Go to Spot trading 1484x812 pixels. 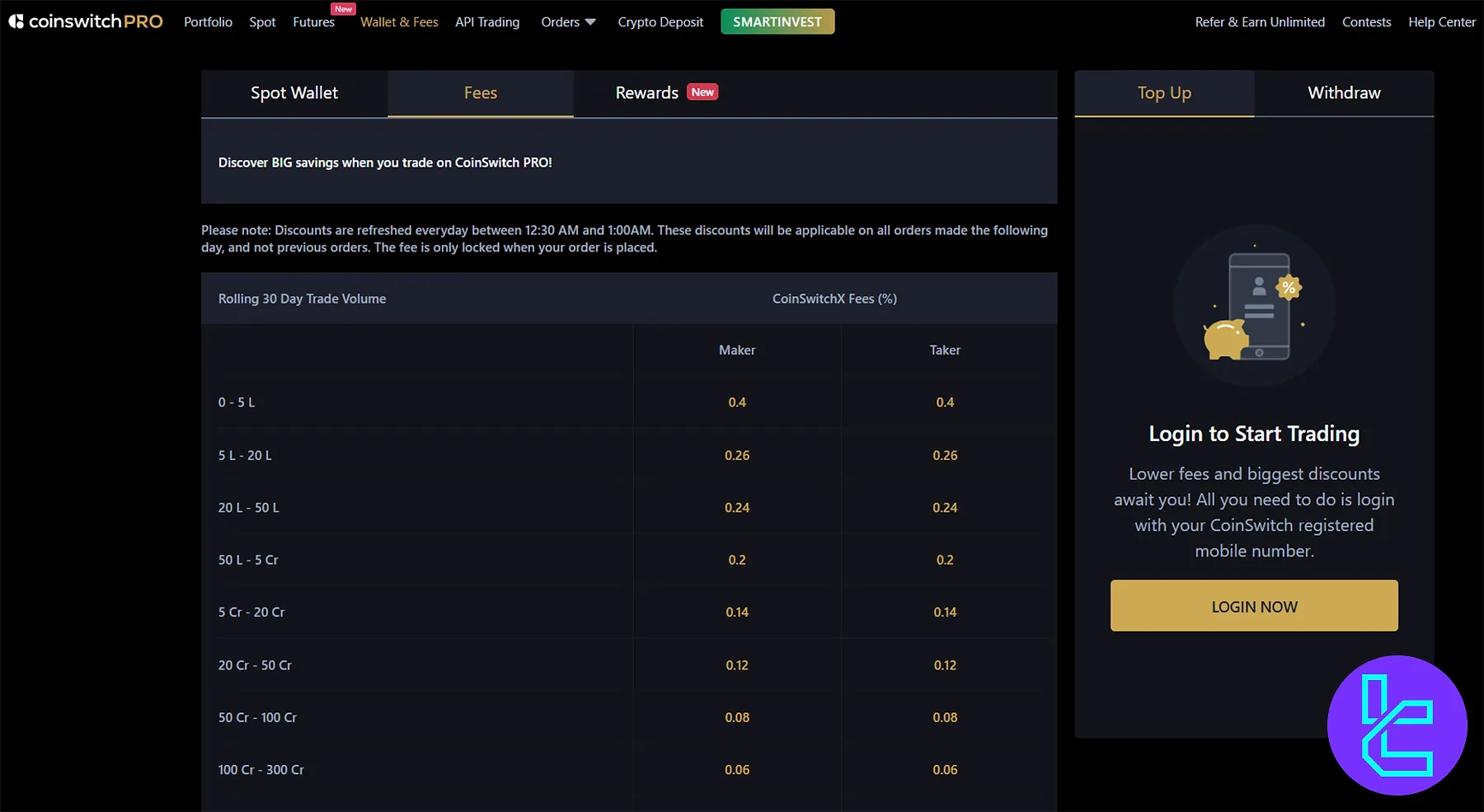pos(262,22)
